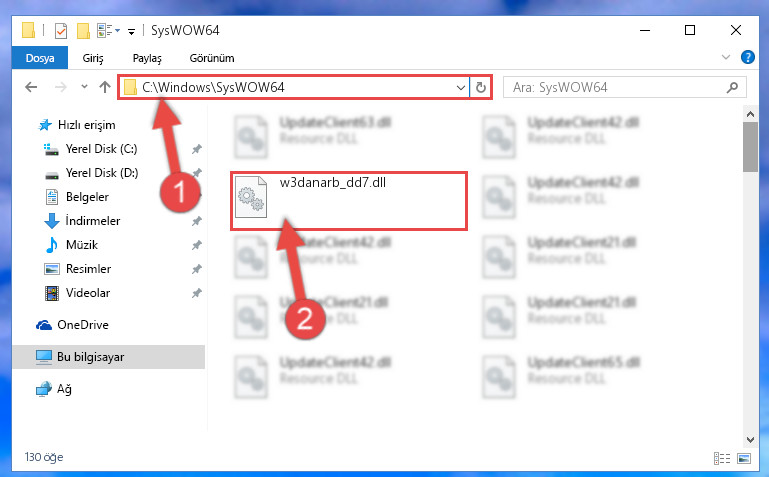The width and height of the screenshot is (769, 477).
Task: Unpin İndirmeler using its pin icon
Action: [x=197, y=221]
